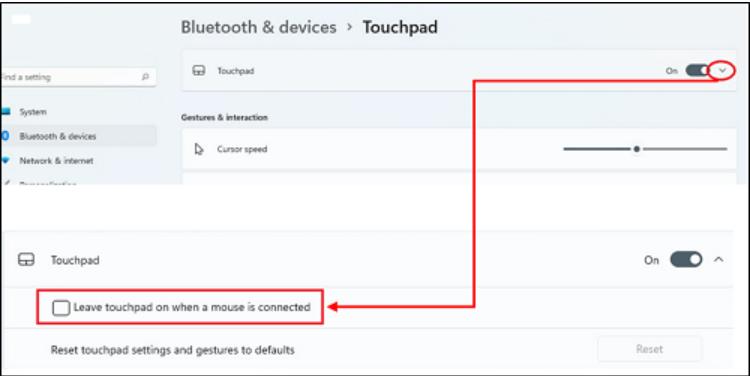
Task: Open the System settings category
Action: 33,112
